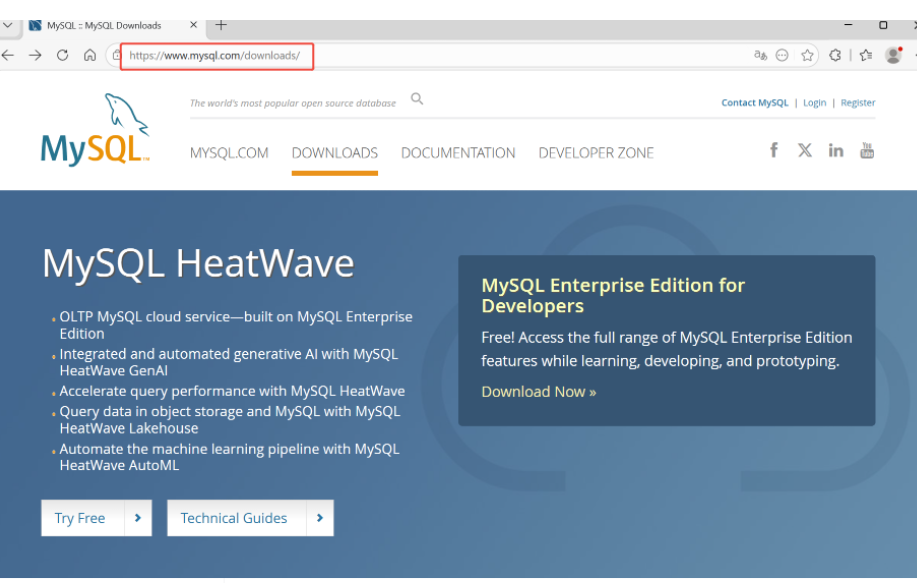Go to browser home icon

(x=89, y=56)
